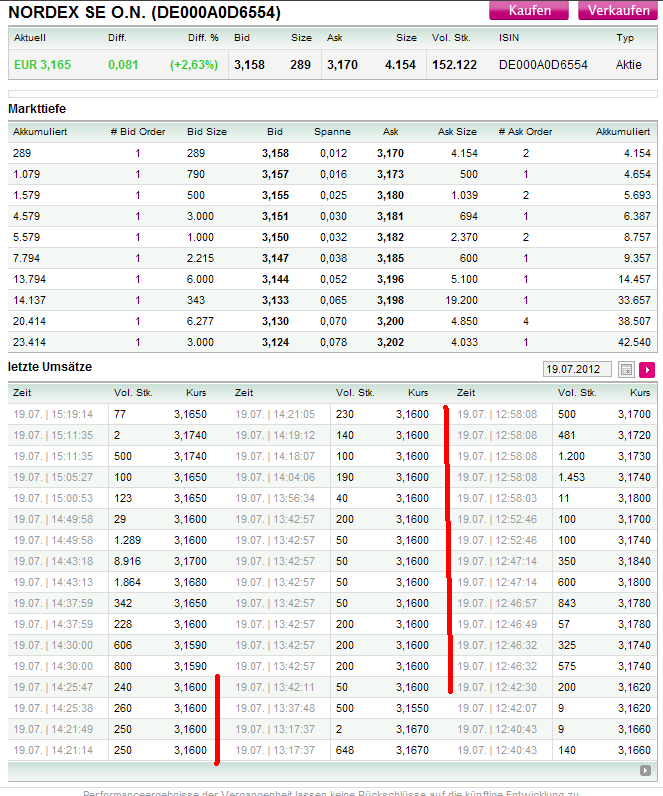Click the percent change (+2,63%)

point(194,65)
